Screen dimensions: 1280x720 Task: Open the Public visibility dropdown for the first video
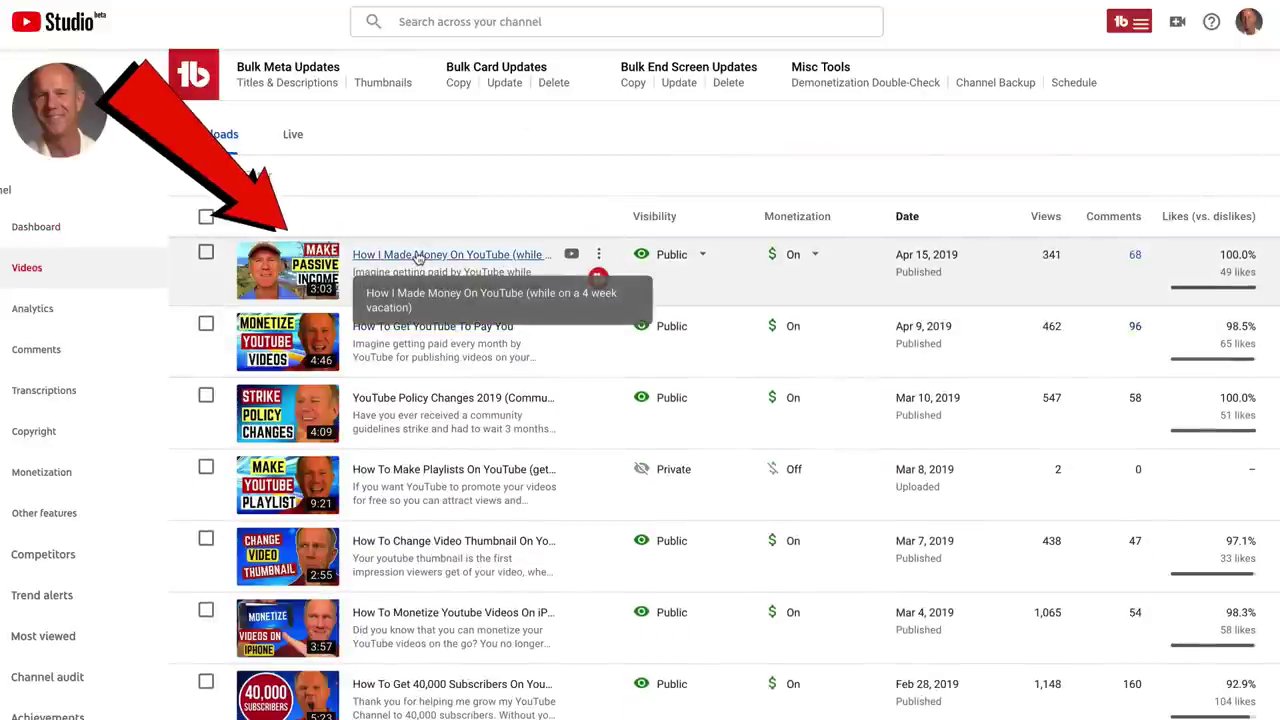tap(702, 254)
